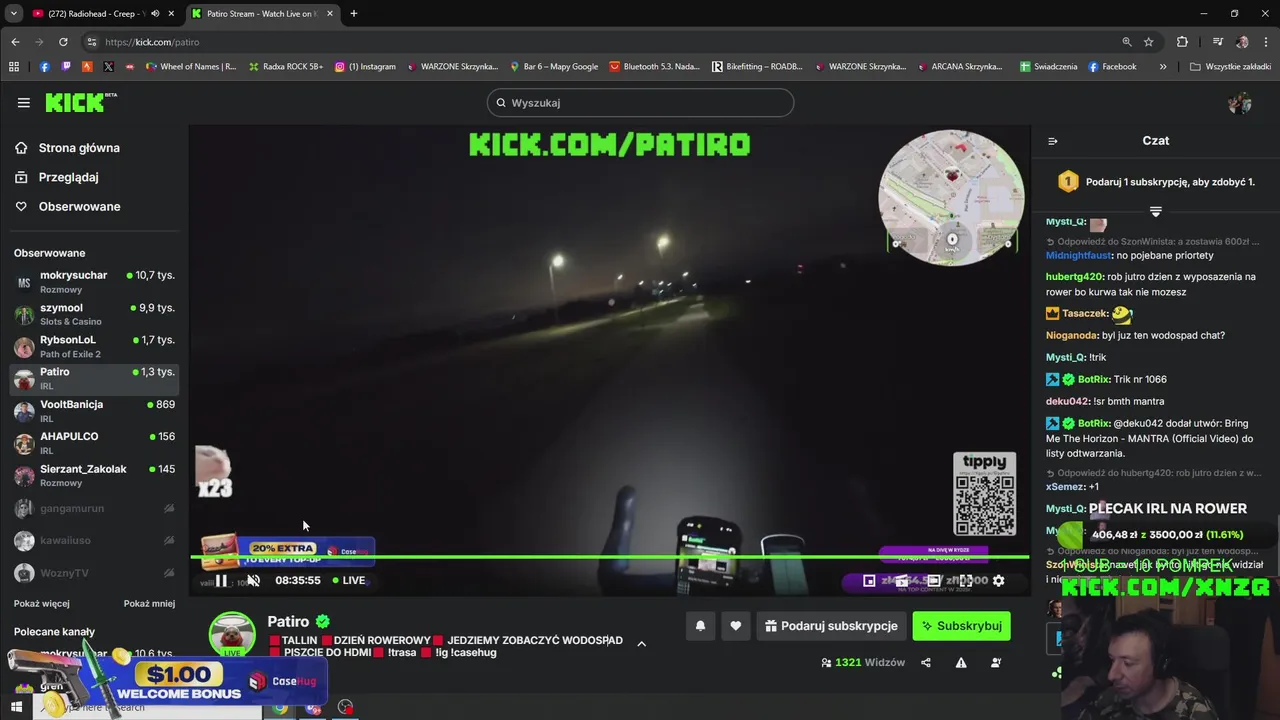Image resolution: width=1280 pixels, height=720 pixels.
Task: Show more bookmarks chevron
Action: tap(1163, 67)
